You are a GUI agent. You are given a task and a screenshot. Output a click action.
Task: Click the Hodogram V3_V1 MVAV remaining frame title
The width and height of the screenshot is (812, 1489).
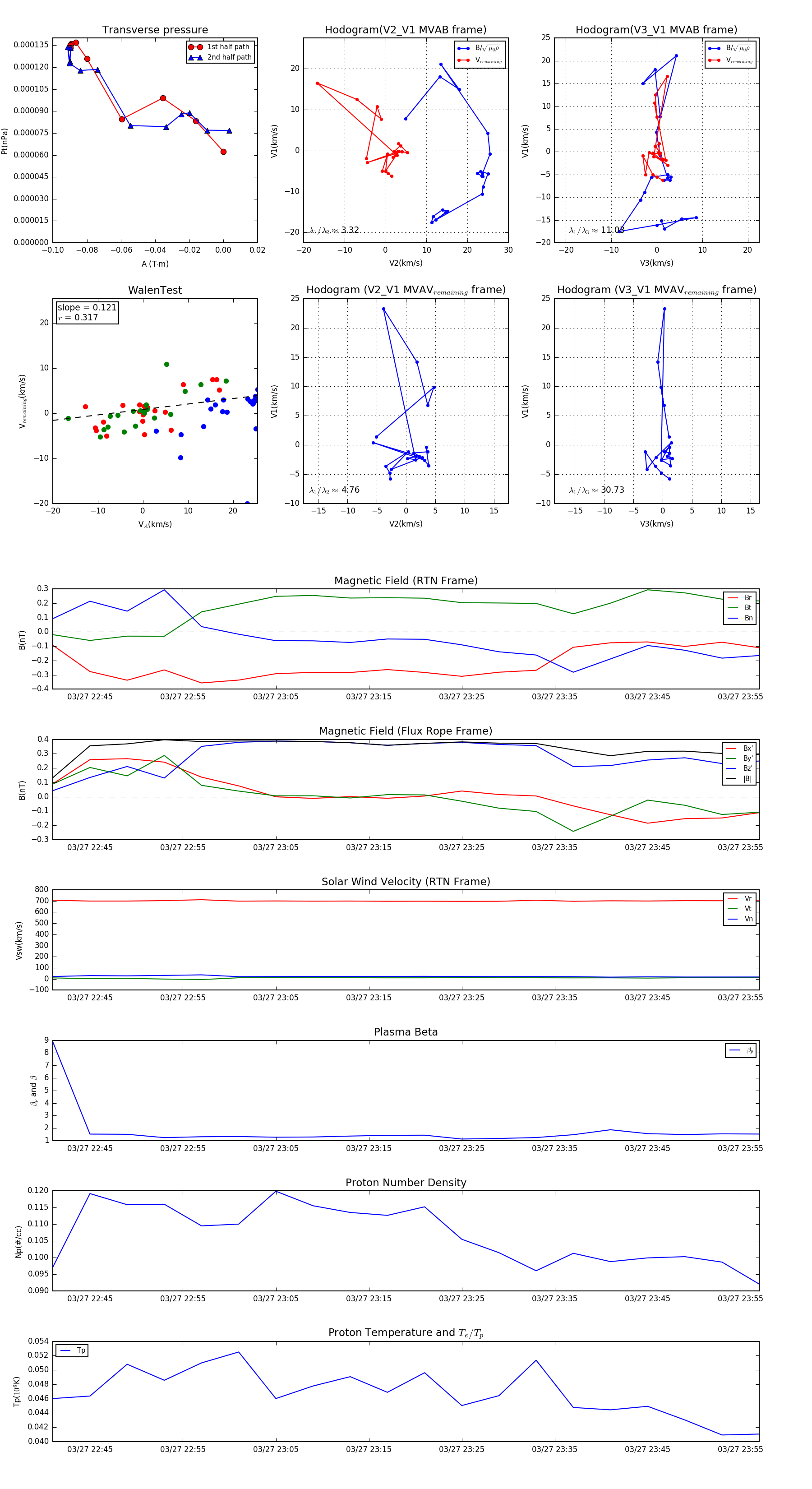[656, 290]
